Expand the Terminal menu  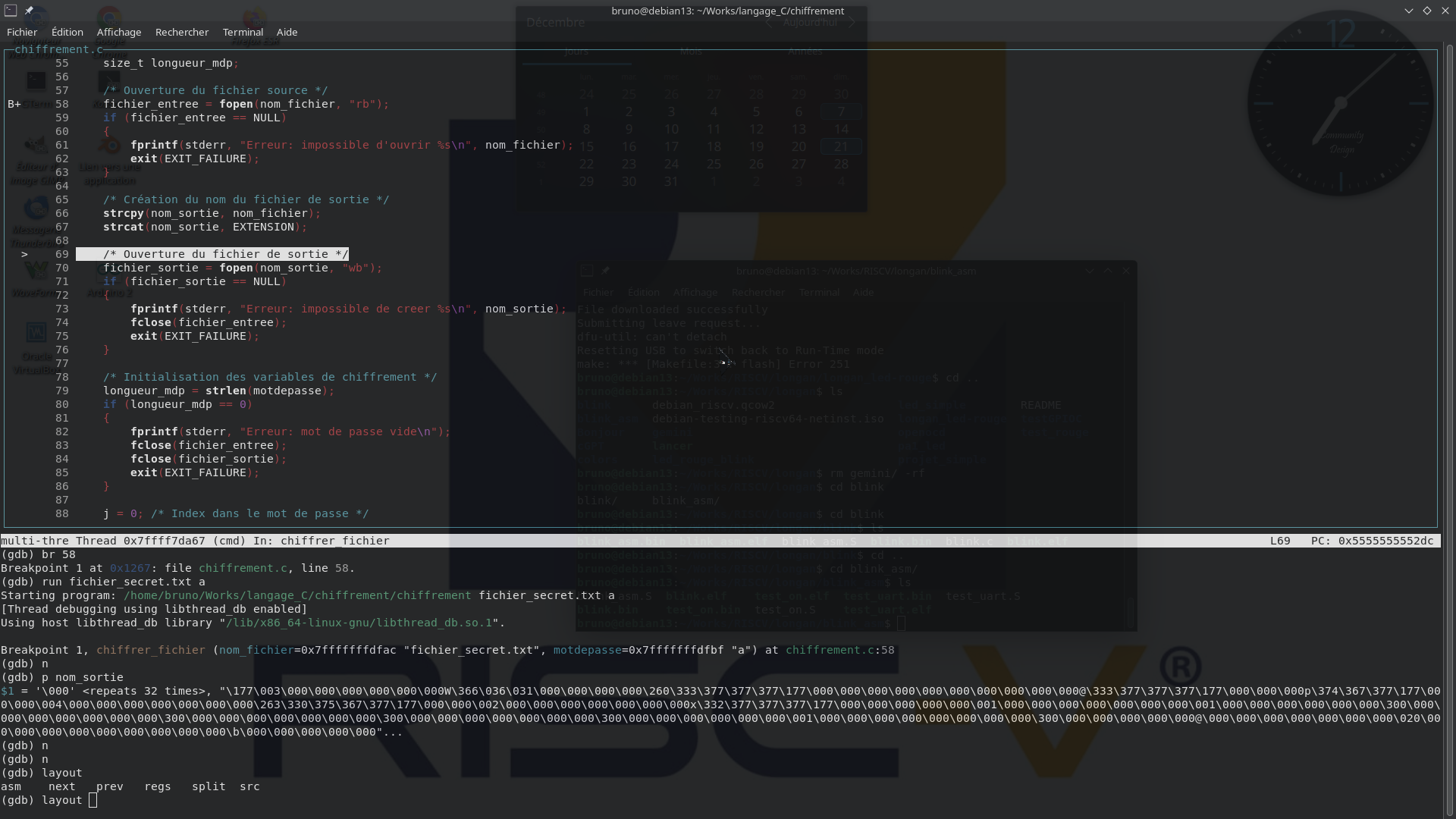click(x=243, y=32)
